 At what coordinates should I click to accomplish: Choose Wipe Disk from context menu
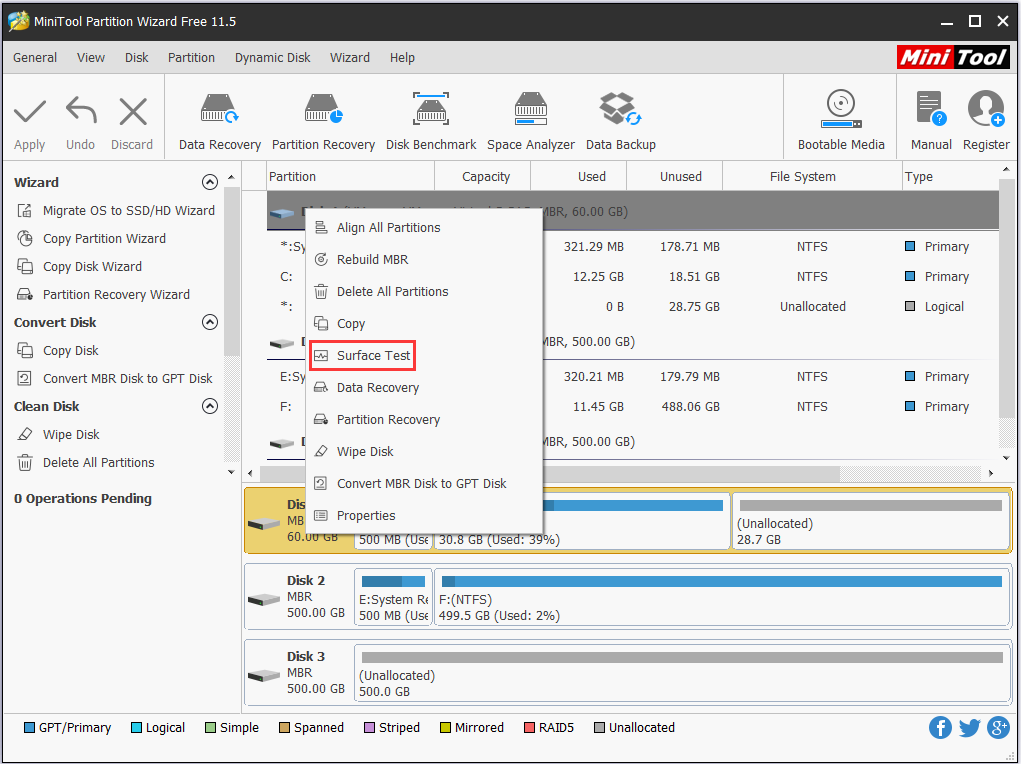coord(425,451)
